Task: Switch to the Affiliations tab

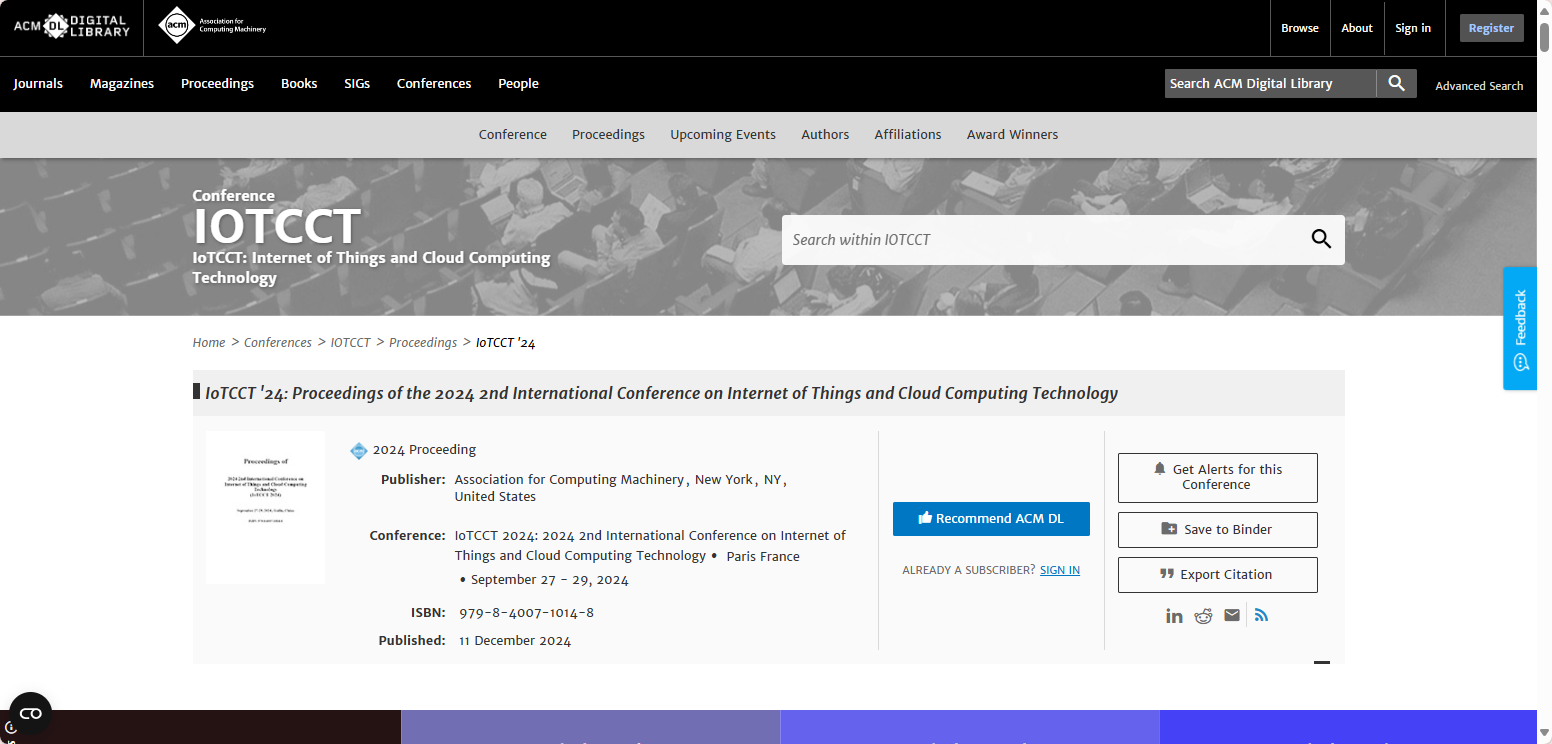Action: click(908, 135)
